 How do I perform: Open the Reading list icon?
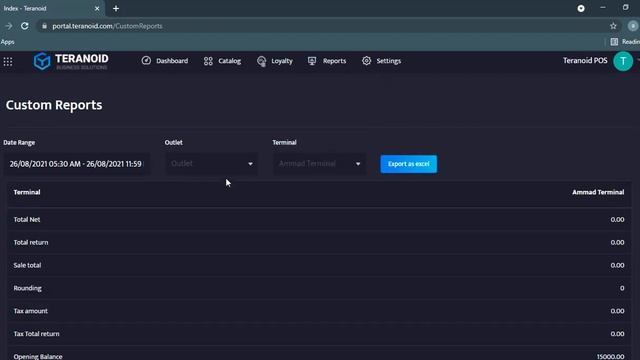pyautogui.click(x=614, y=42)
